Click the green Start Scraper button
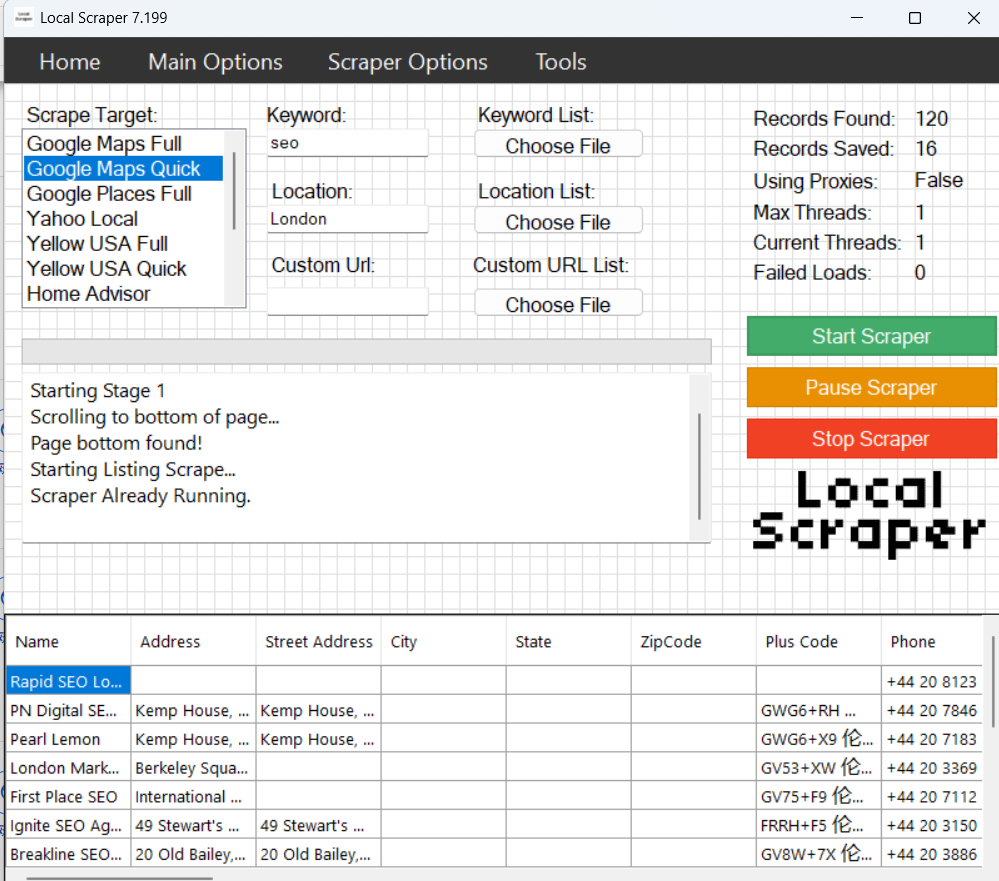This screenshot has height=881, width=999. pyautogui.click(x=871, y=336)
